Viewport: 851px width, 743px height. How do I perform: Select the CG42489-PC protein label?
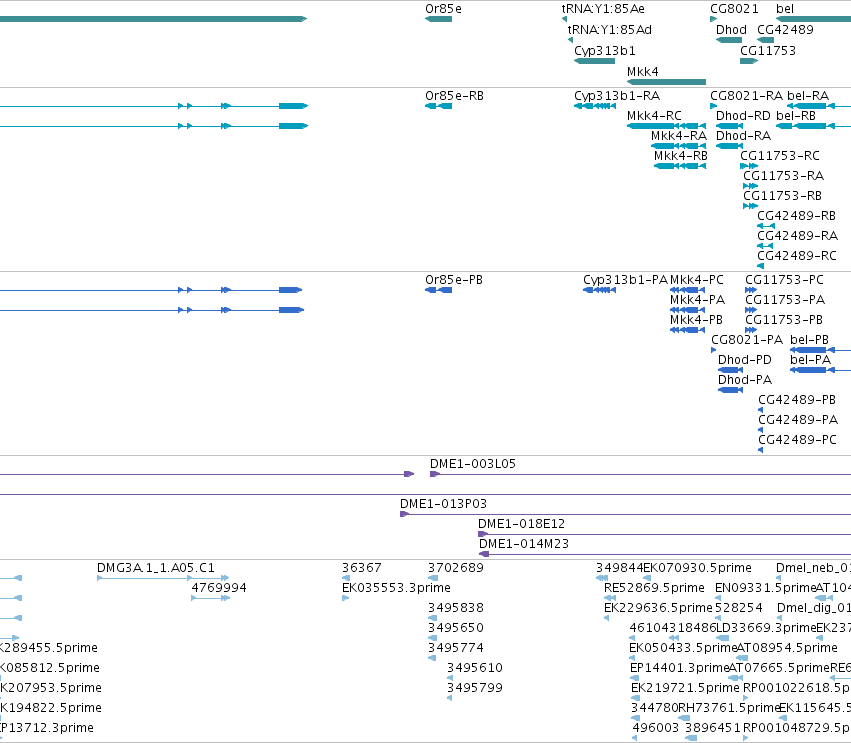coord(797,441)
